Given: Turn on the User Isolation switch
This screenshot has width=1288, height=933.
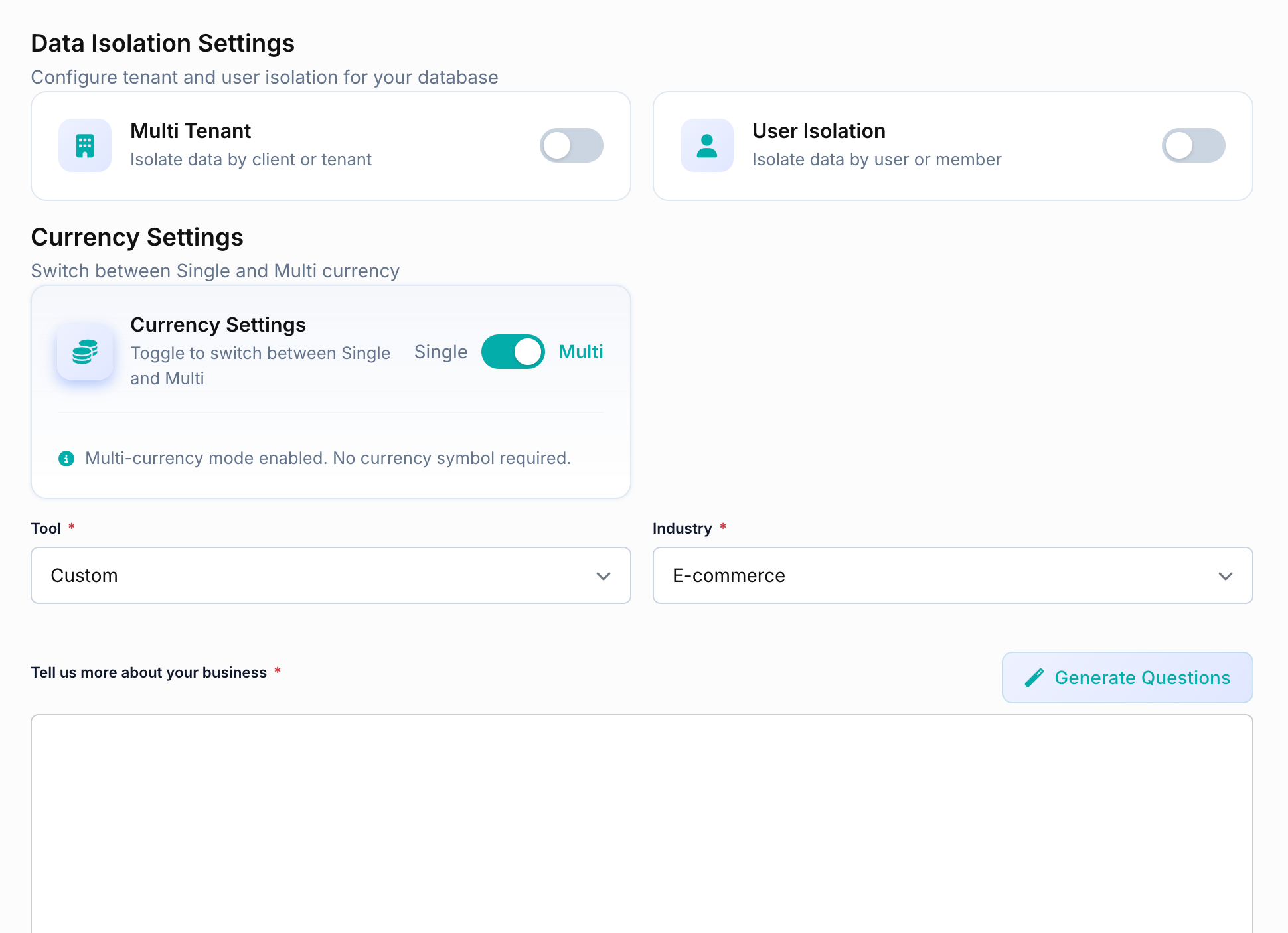Looking at the screenshot, I should coord(1193,145).
